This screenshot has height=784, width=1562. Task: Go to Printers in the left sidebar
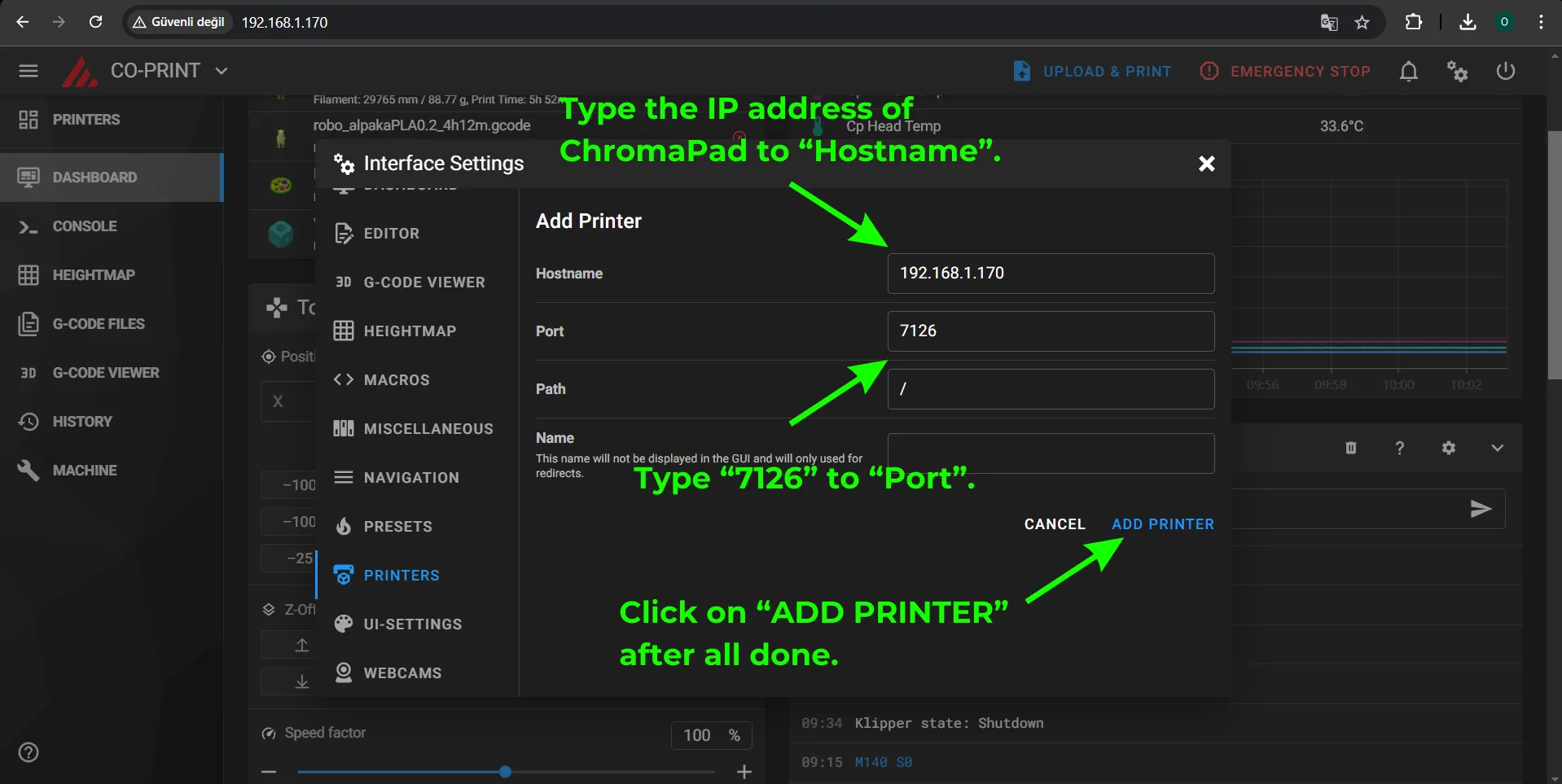[112, 120]
